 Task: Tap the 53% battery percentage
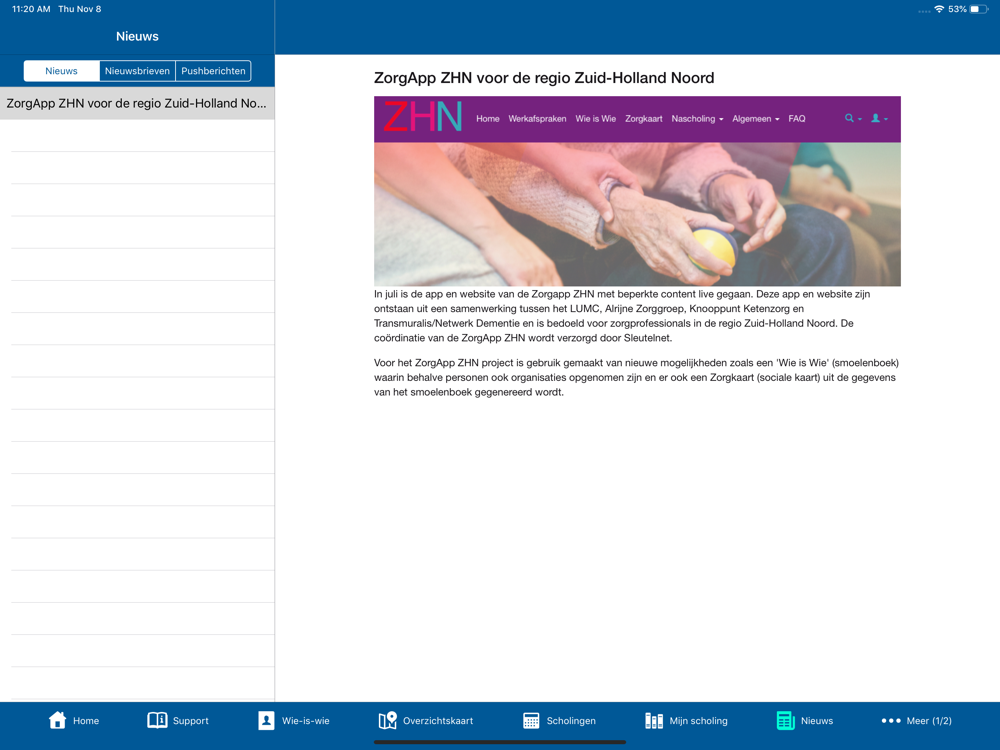(x=957, y=9)
